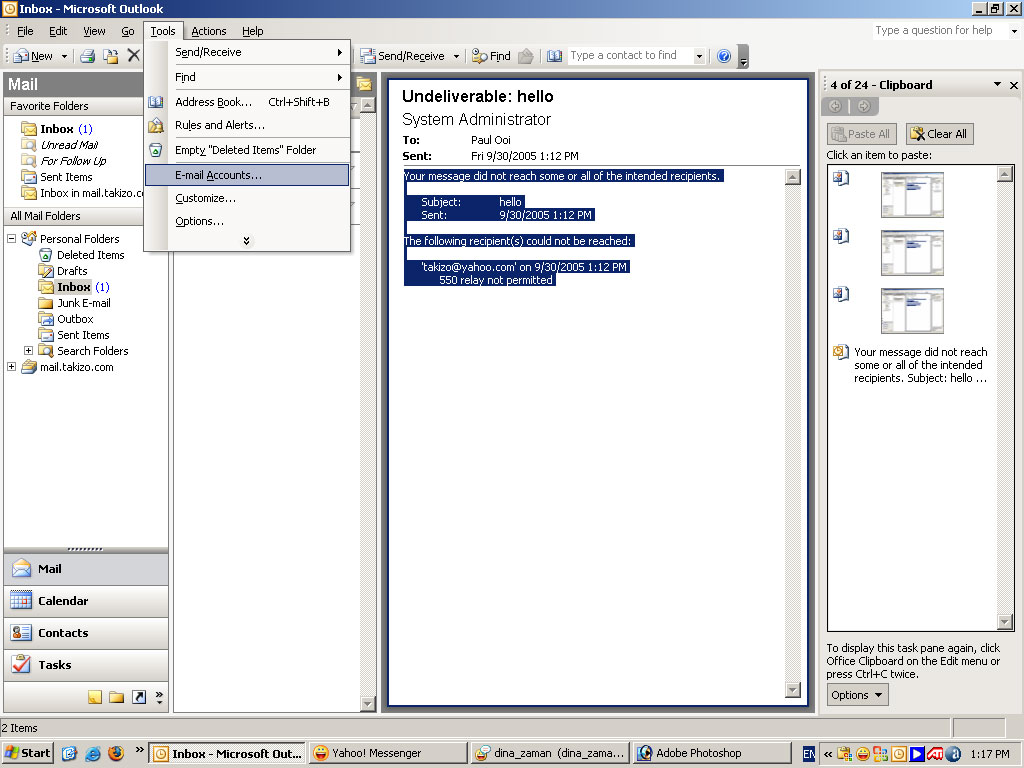Click the New mail message button
The width and height of the screenshot is (1024, 768).
point(33,56)
